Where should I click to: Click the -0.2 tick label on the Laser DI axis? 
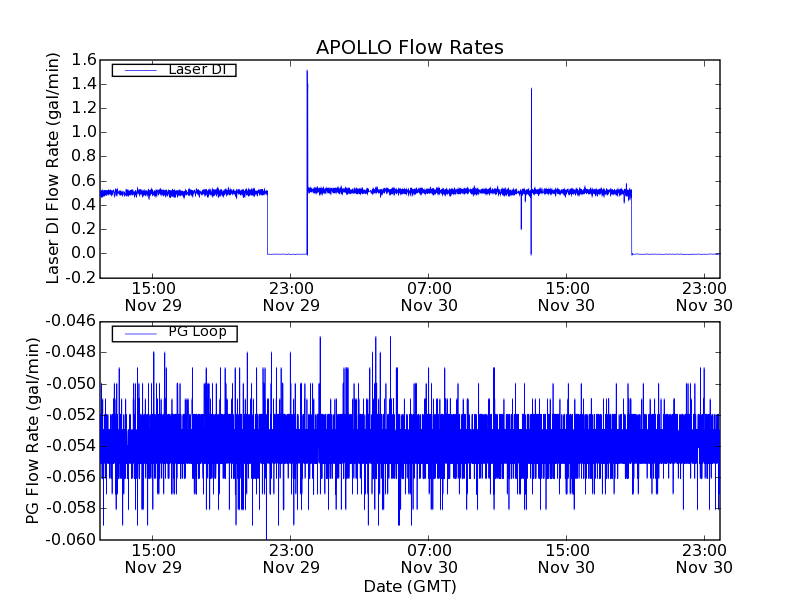point(81,278)
